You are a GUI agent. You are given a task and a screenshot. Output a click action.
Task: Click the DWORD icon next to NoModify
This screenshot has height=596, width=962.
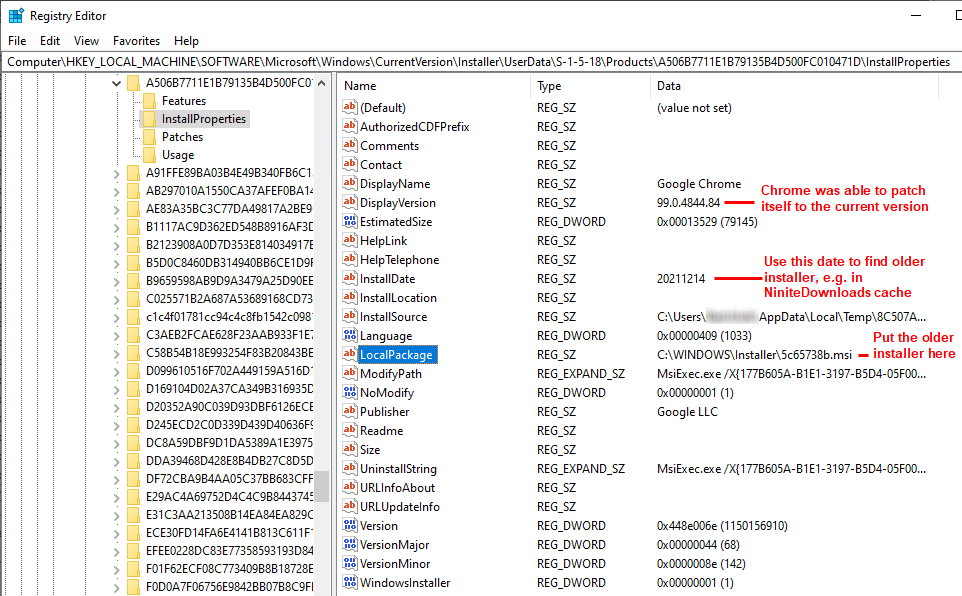[350, 392]
